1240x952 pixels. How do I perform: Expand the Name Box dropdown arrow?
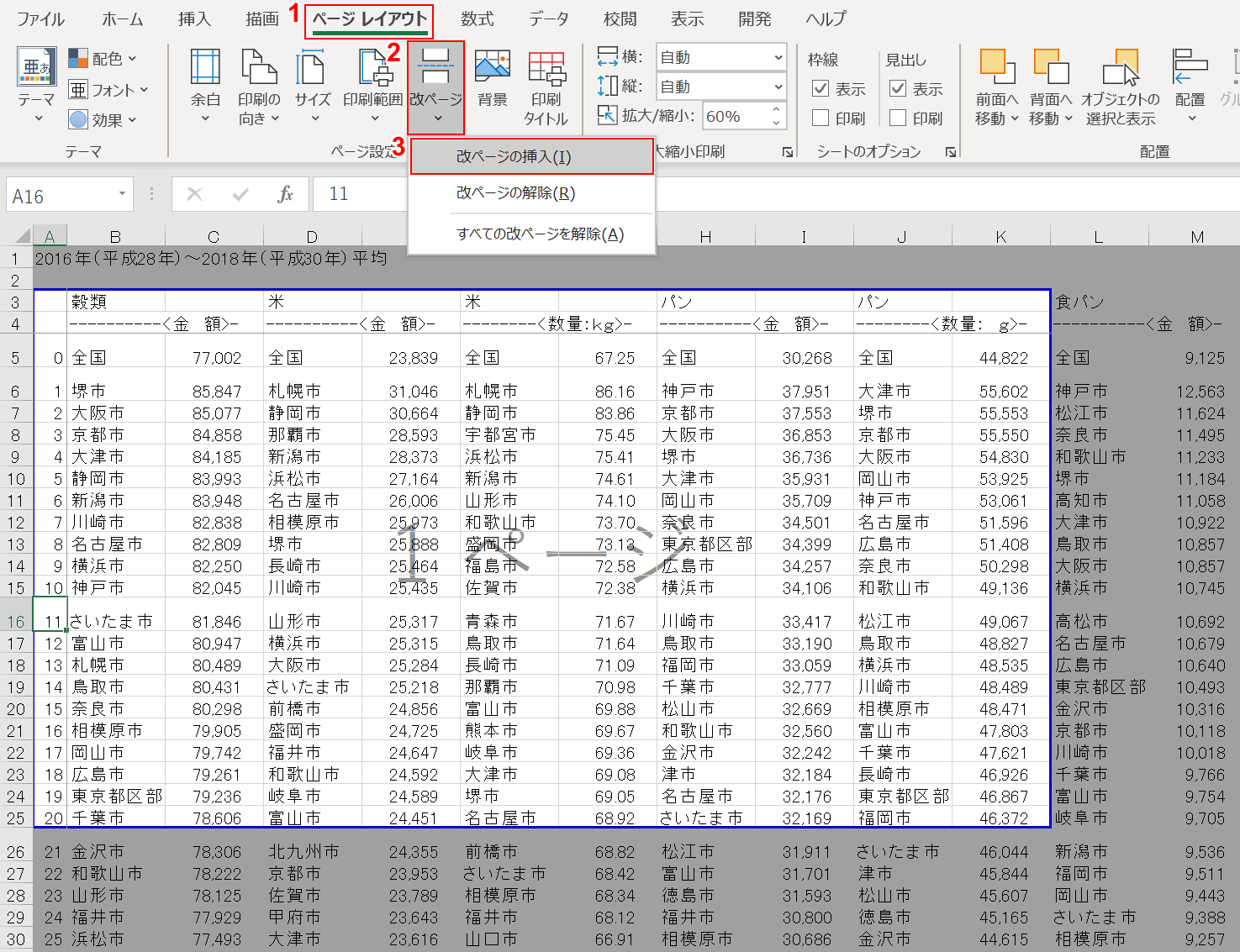click(123, 194)
